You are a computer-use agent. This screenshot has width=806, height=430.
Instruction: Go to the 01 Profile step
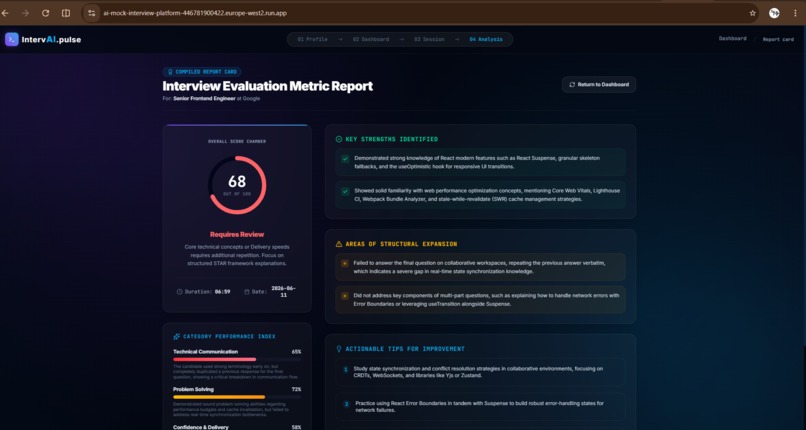pos(313,40)
